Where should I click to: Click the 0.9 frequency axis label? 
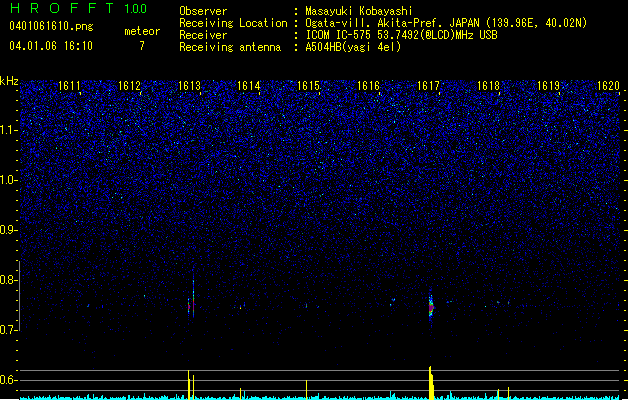click(8, 230)
